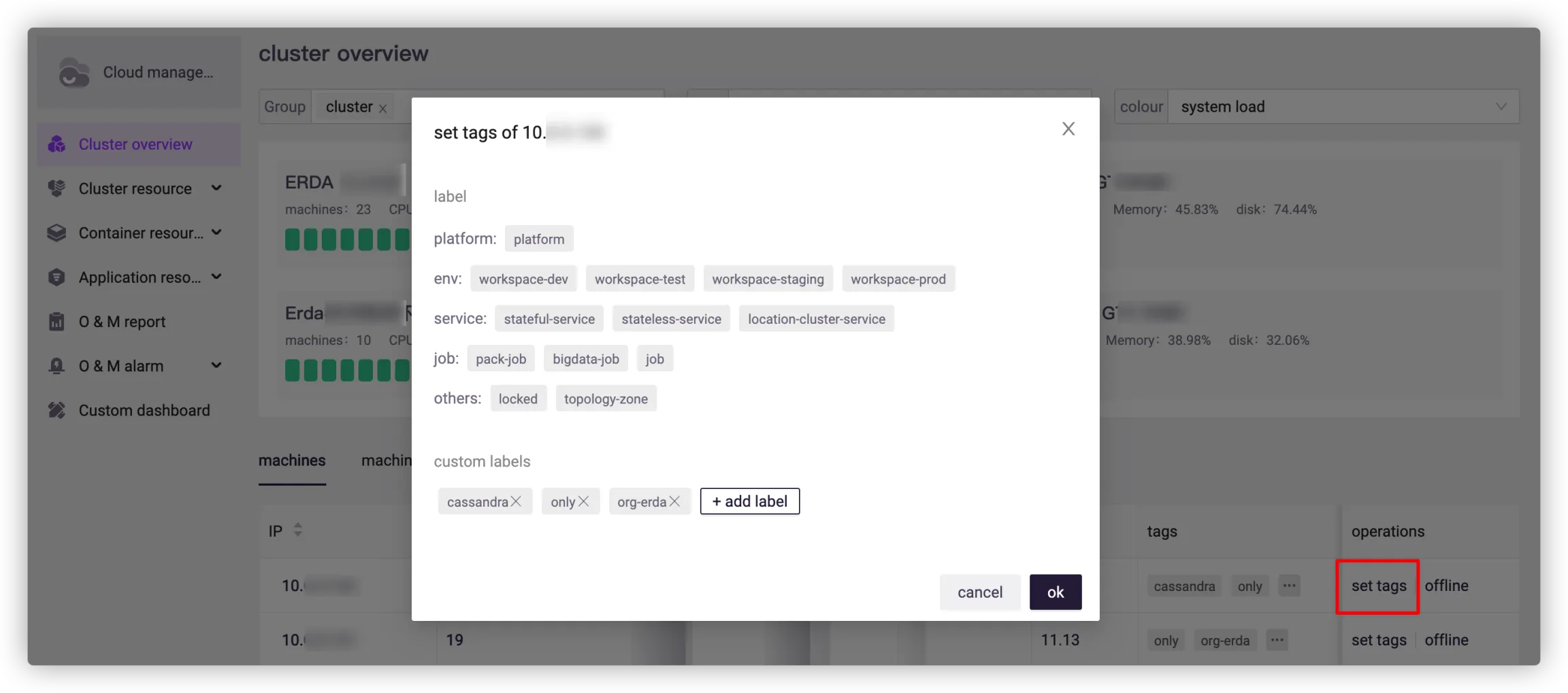Image resolution: width=1568 pixels, height=693 pixels.
Task: Expand the Container resource menu
Action: tap(216, 233)
